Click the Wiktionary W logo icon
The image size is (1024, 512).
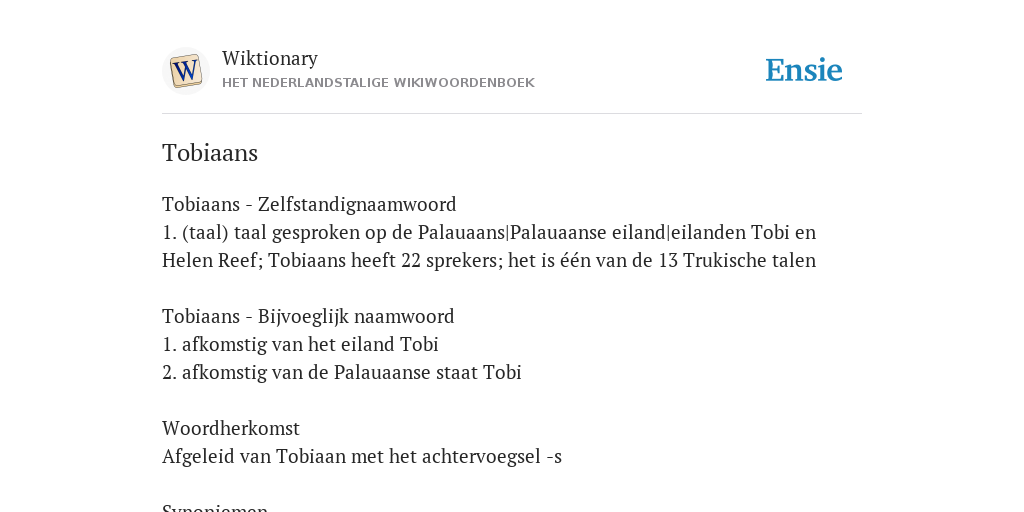pyautogui.click(x=185, y=71)
